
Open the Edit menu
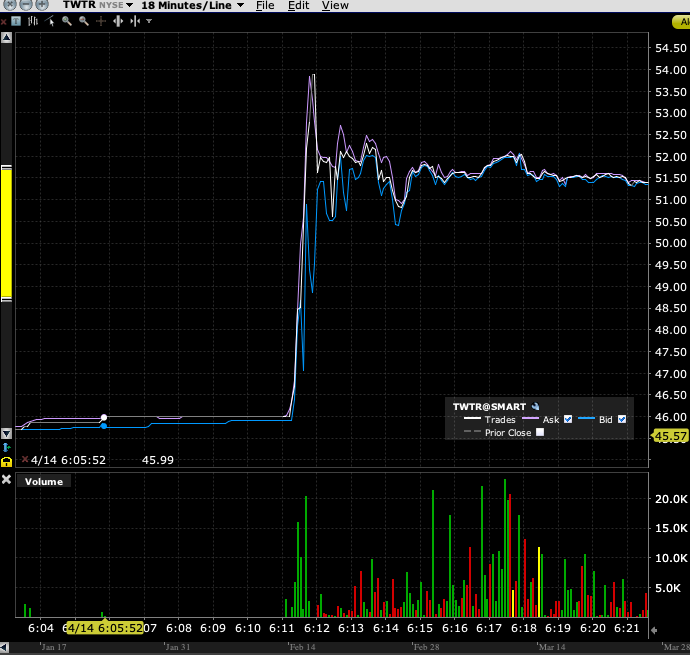coord(298,5)
